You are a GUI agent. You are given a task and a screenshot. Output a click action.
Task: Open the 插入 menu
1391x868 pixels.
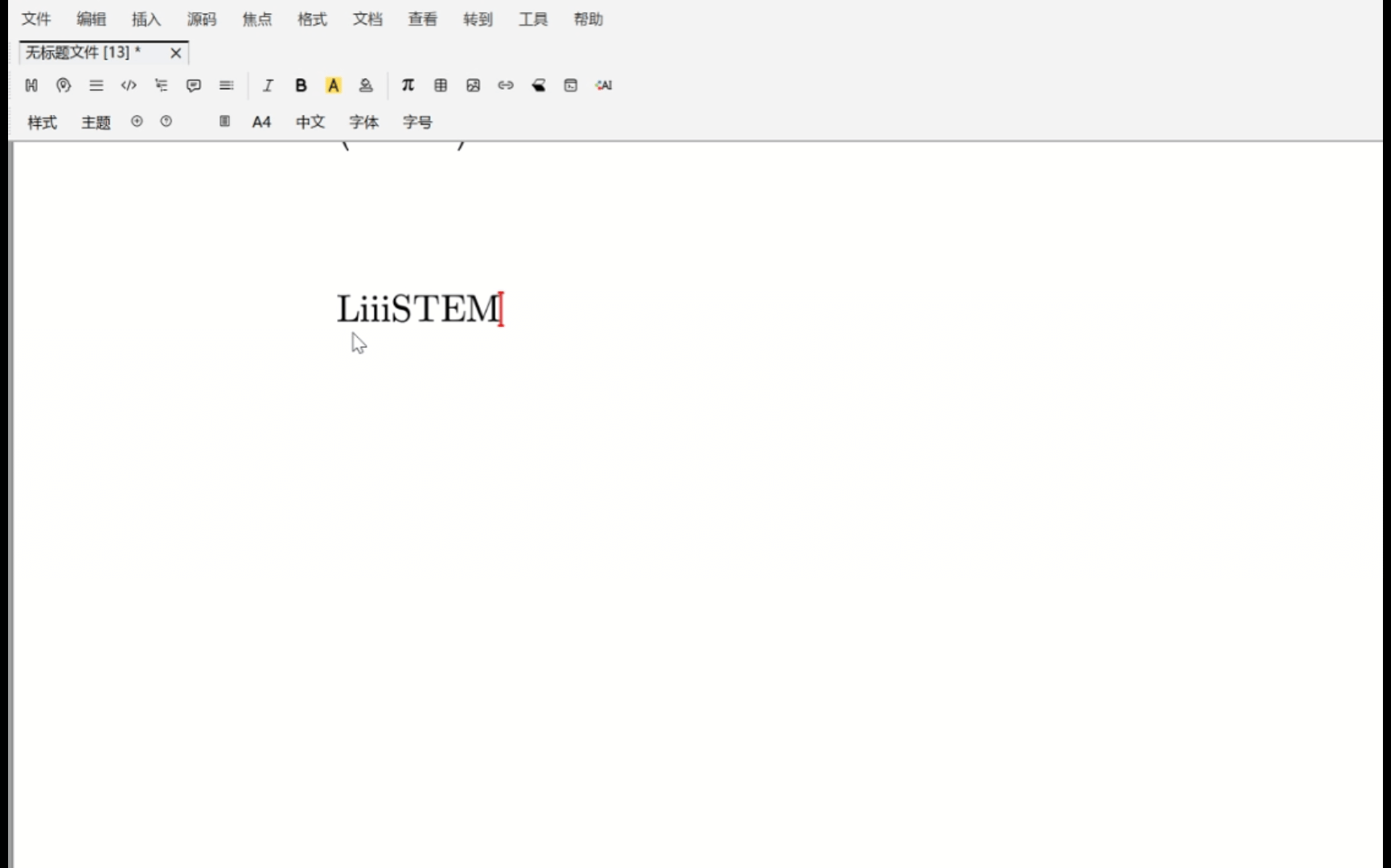146,19
